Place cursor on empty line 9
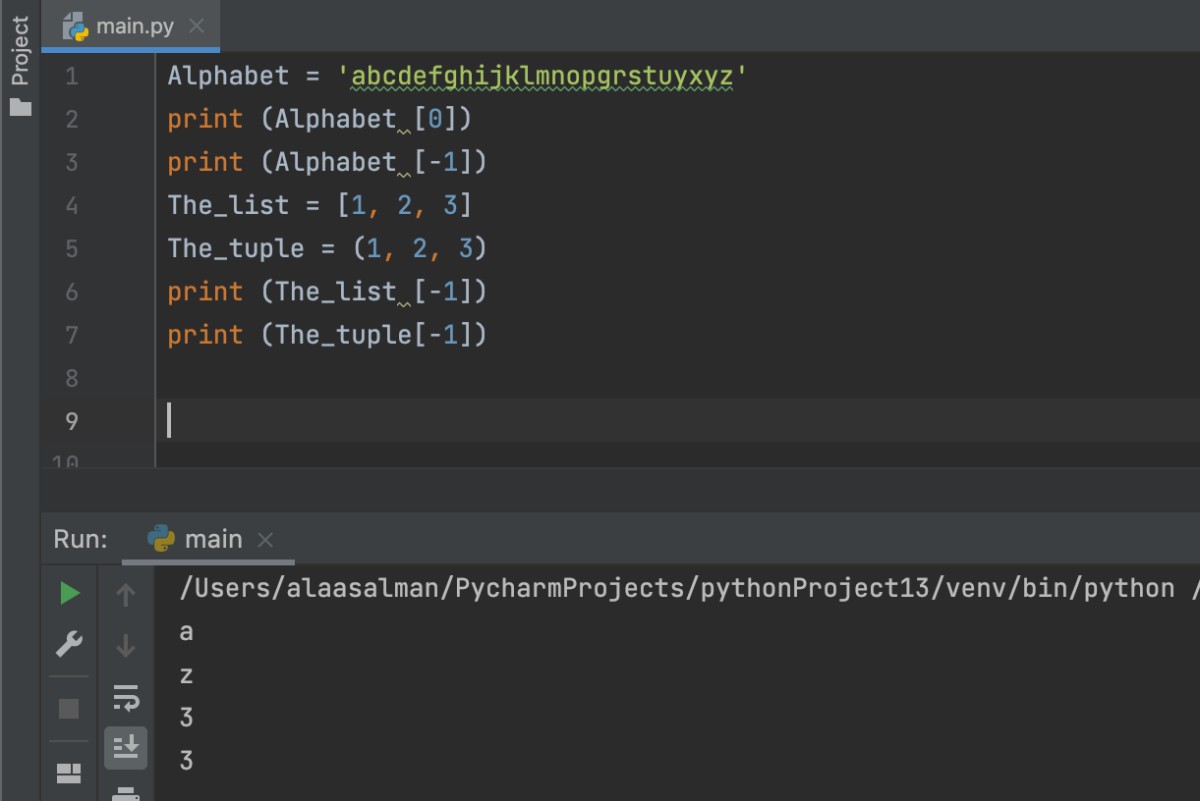1200x801 pixels. point(400,421)
